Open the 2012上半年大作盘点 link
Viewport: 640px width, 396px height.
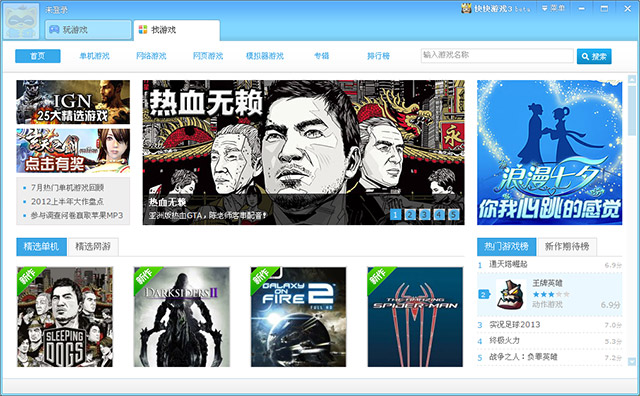[67, 202]
